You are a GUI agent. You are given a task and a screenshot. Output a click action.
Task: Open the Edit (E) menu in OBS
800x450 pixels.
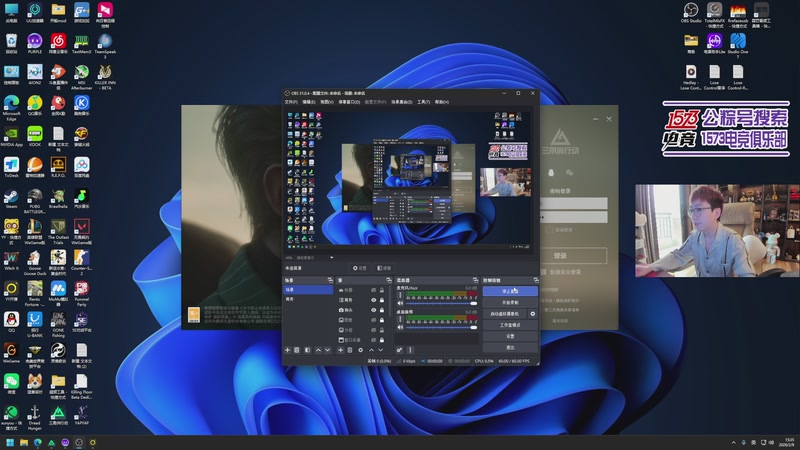(309, 102)
